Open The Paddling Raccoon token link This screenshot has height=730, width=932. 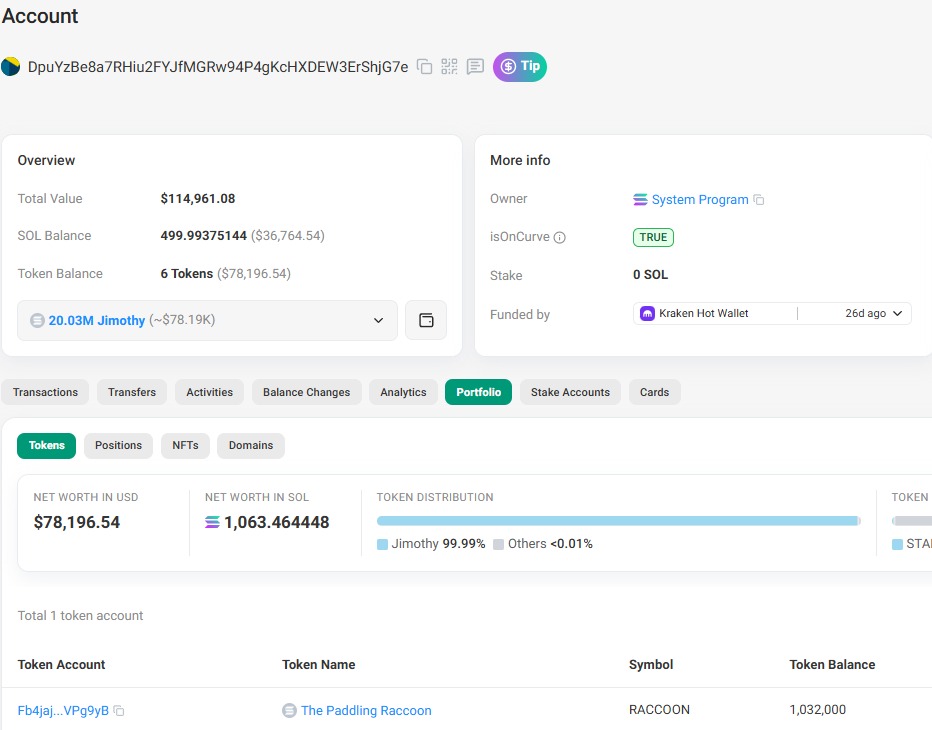point(366,710)
